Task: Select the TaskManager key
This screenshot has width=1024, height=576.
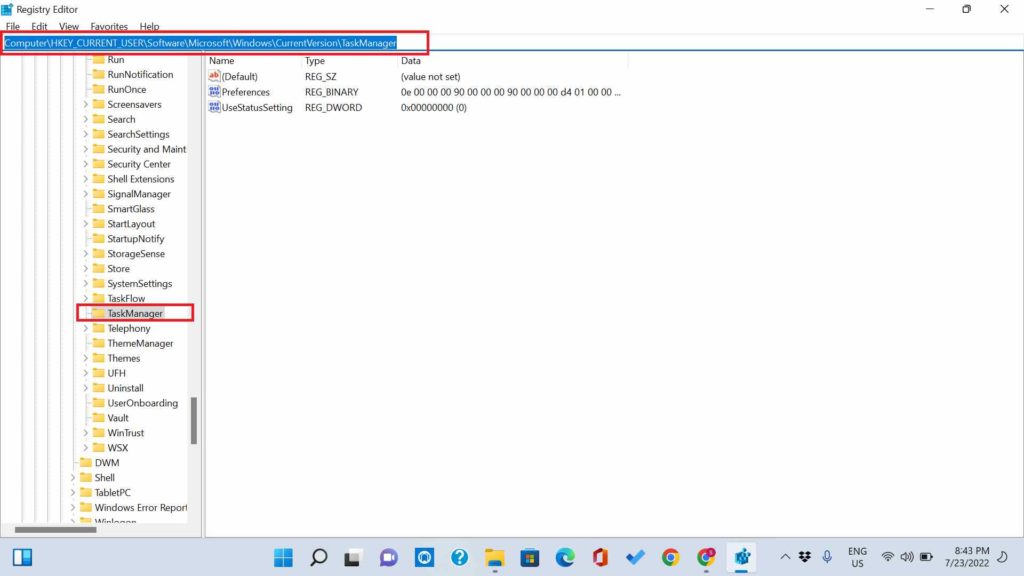Action: click(135, 313)
